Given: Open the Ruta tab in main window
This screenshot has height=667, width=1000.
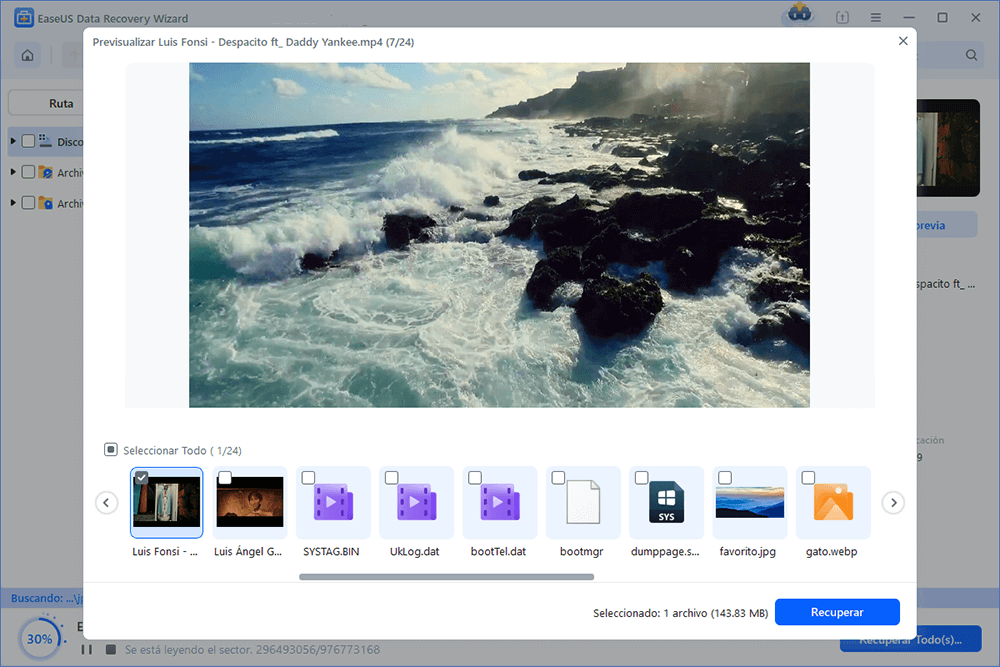Looking at the screenshot, I should point(46,103).
